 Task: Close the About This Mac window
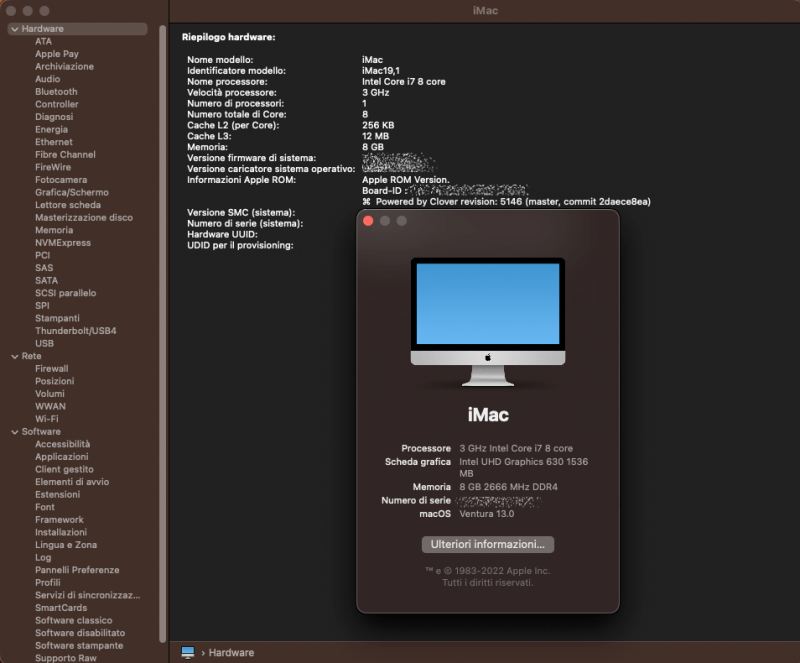(x=368, y=220)
